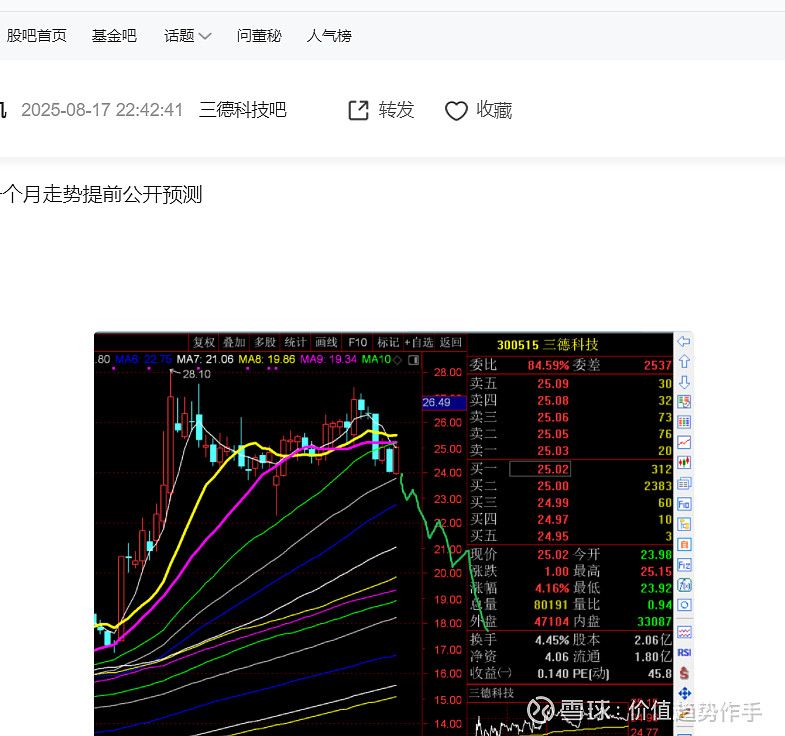Select the post timestamp 2025-08-17 22:42:41
This screenshot has height=736, width=785.
click(x=102, y=110)
